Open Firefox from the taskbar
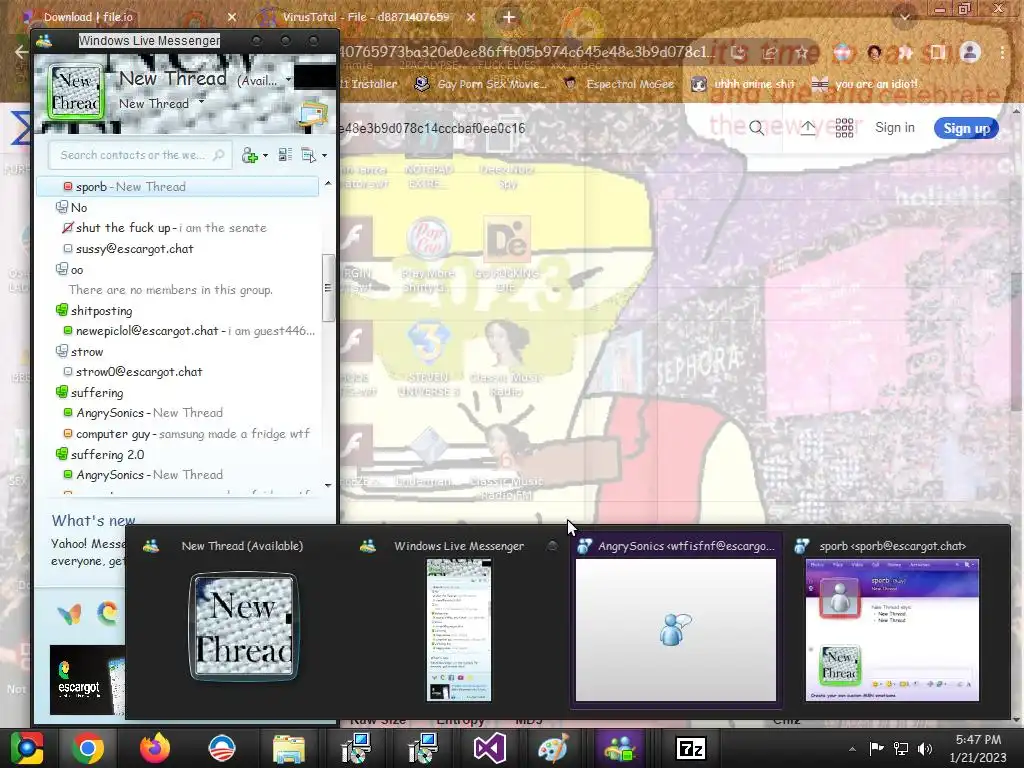This screenshot has height=768, width=1024. point(155,748)
